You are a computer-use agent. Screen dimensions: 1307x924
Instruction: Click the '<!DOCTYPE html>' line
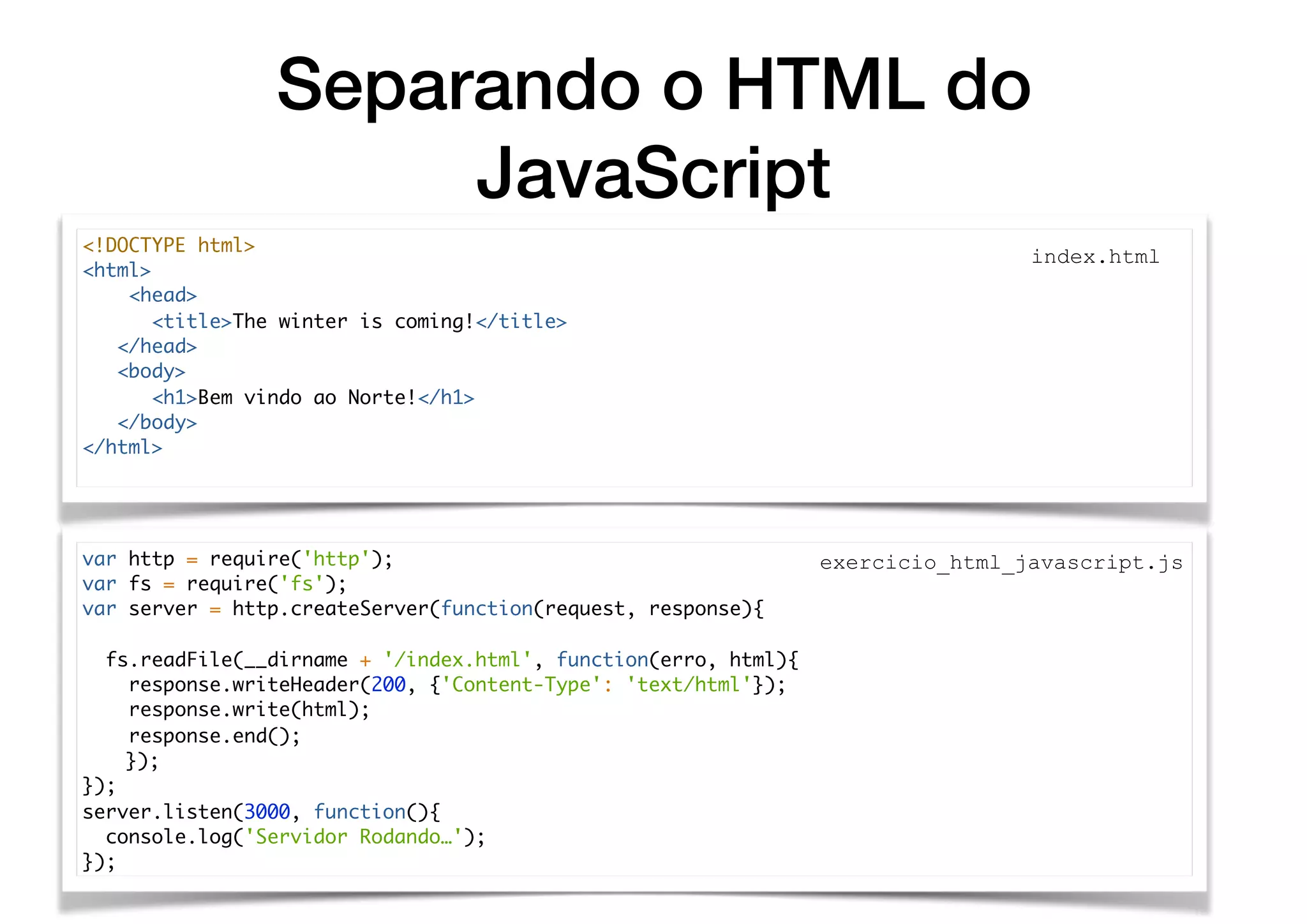[x=168, y=245]
